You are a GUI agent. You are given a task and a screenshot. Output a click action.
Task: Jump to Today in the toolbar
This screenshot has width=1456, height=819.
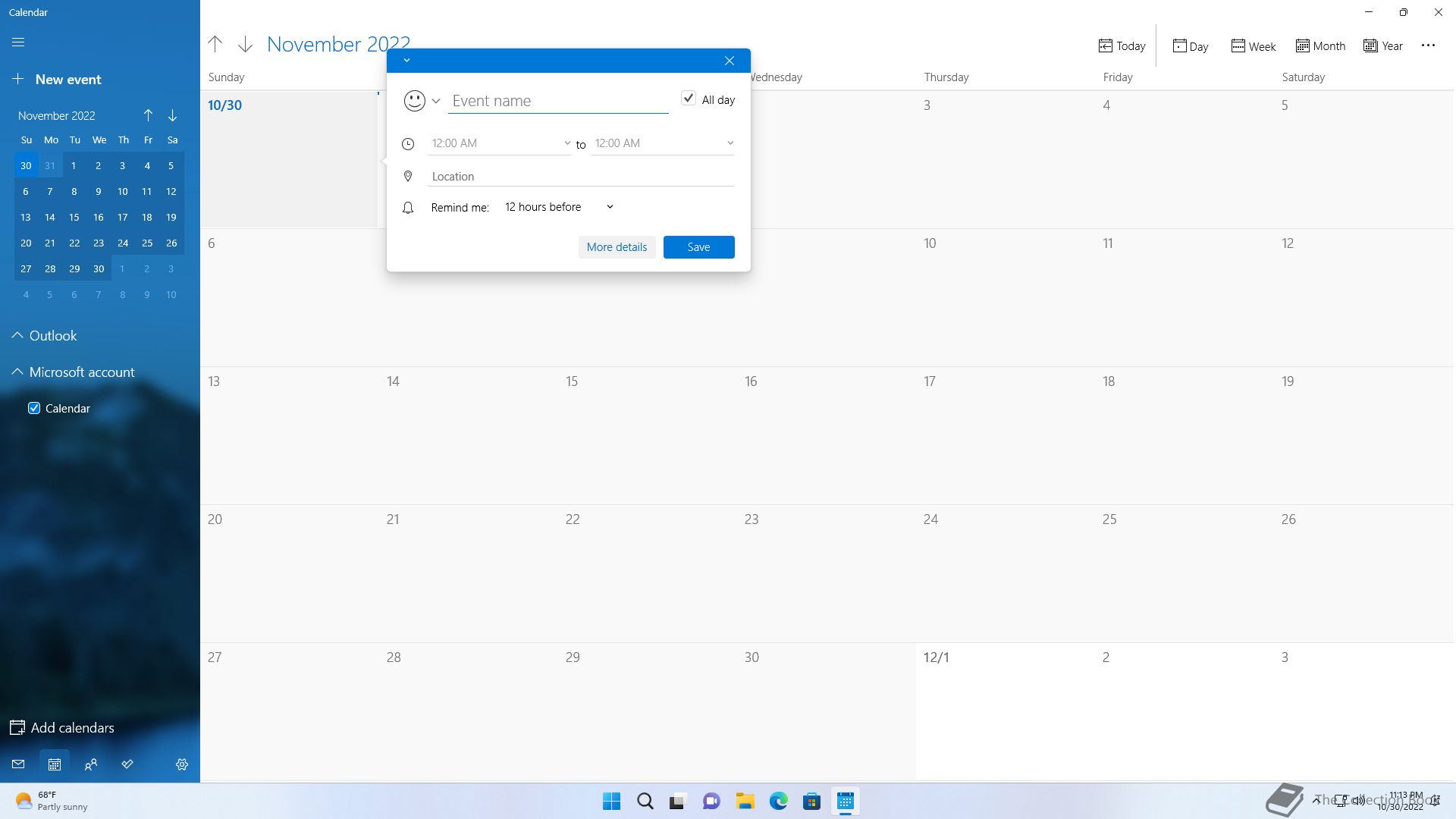1122,45
